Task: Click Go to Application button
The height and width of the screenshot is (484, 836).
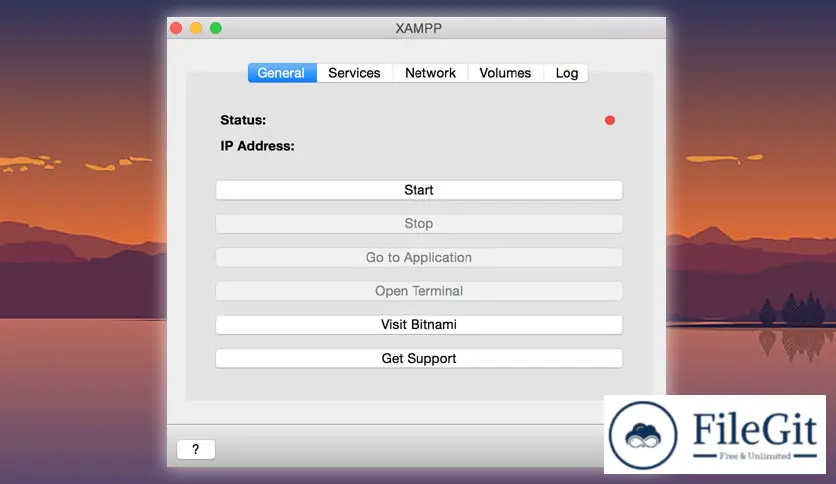Action: tap(419, 257)
